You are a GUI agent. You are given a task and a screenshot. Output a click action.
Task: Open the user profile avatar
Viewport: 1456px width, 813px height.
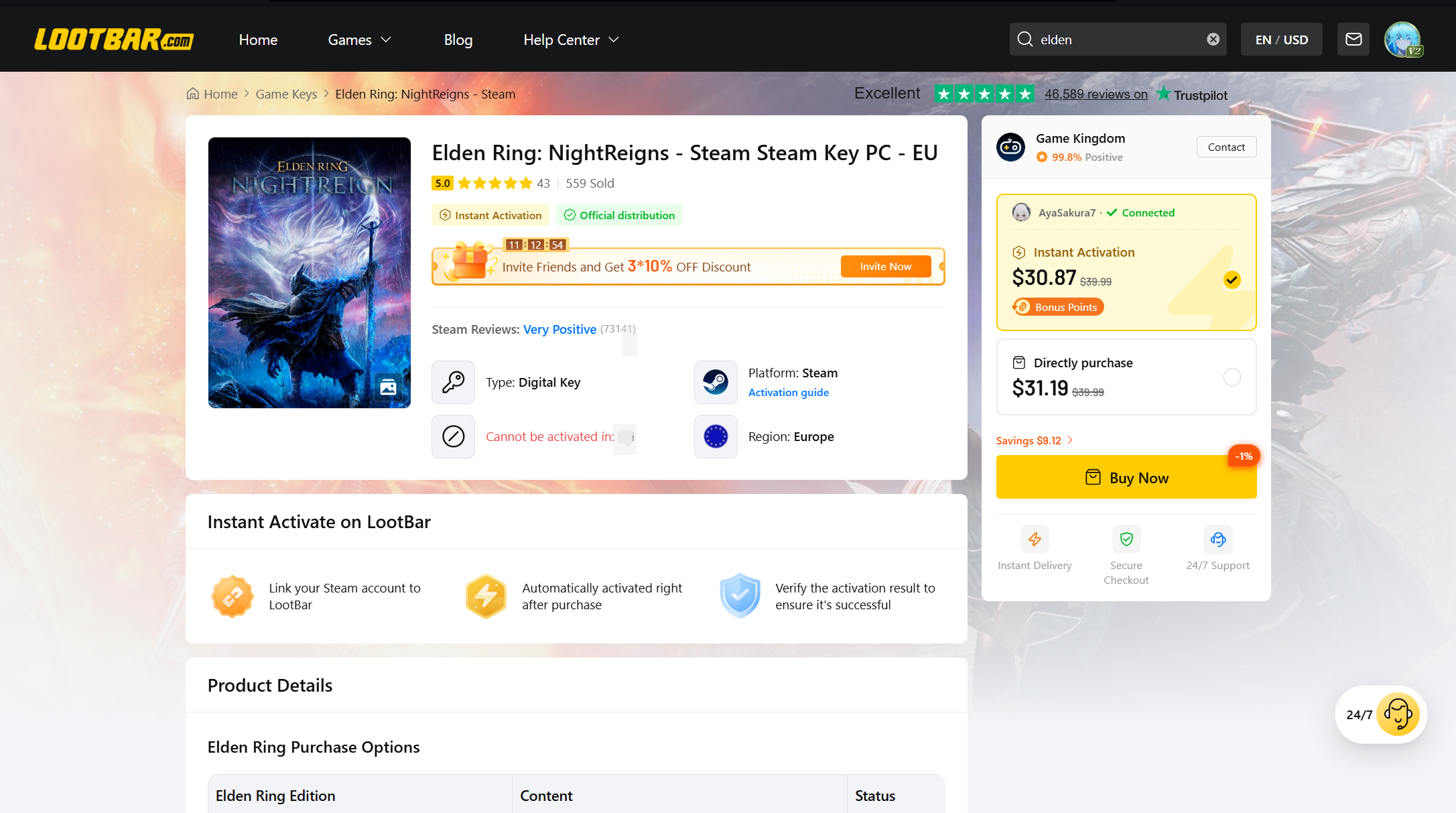click(1402, 40)
